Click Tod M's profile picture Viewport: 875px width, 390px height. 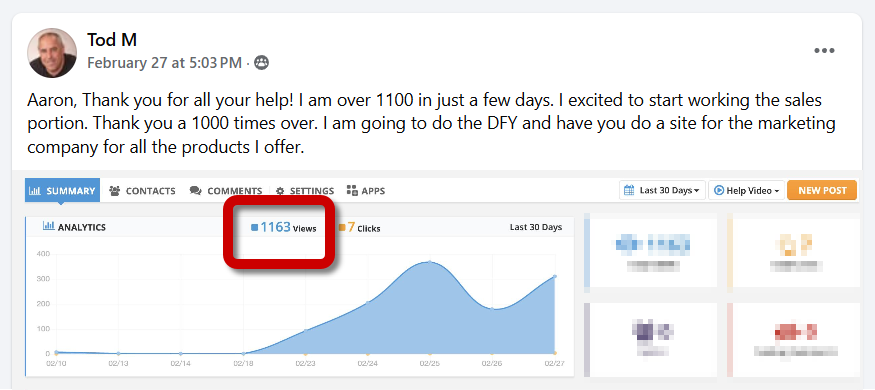pos(52,53)
